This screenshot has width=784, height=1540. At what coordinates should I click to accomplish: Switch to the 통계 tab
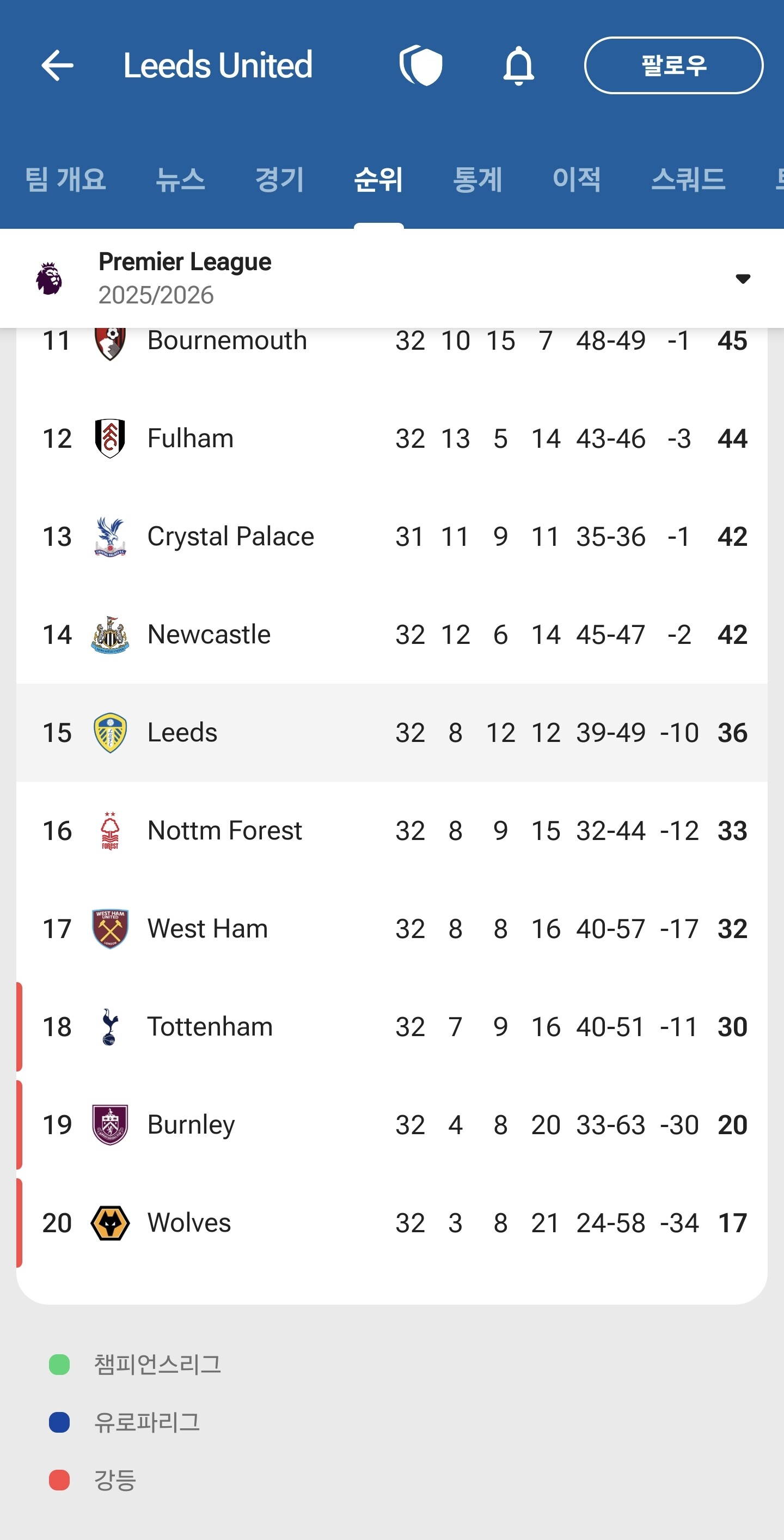pos(477,179)
